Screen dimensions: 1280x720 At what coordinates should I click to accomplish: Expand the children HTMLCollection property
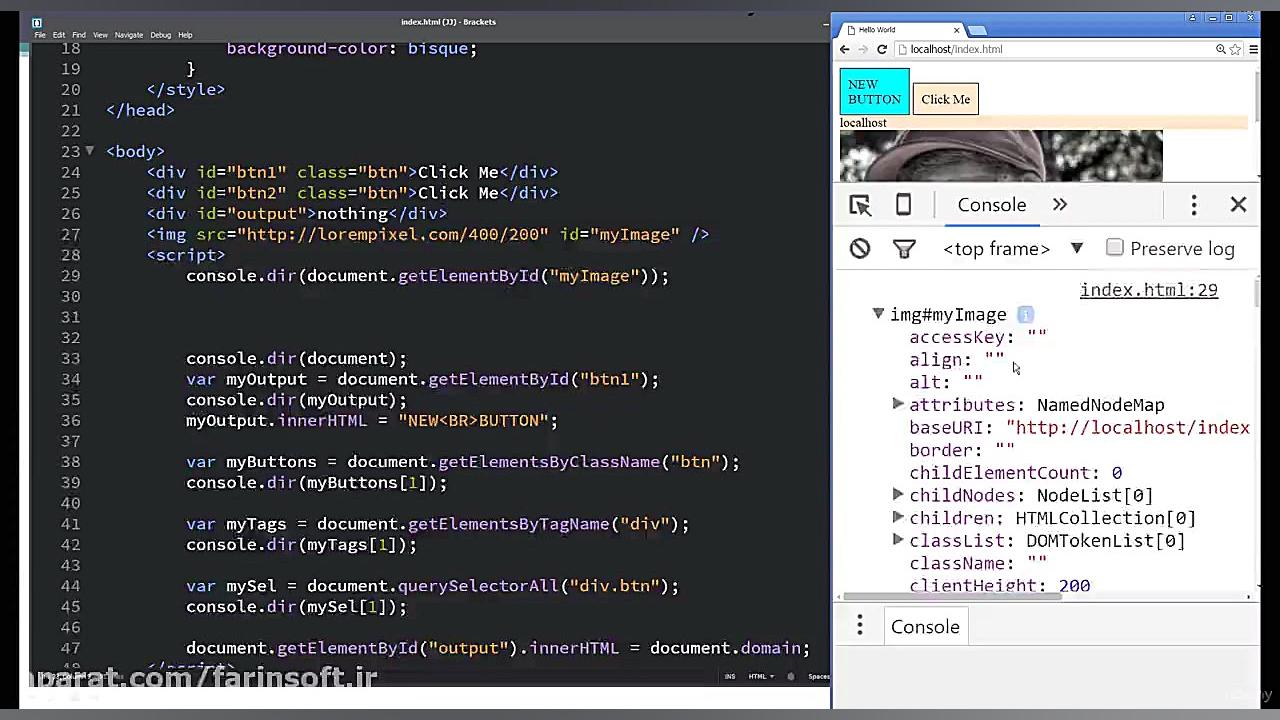tap(898, 517)
